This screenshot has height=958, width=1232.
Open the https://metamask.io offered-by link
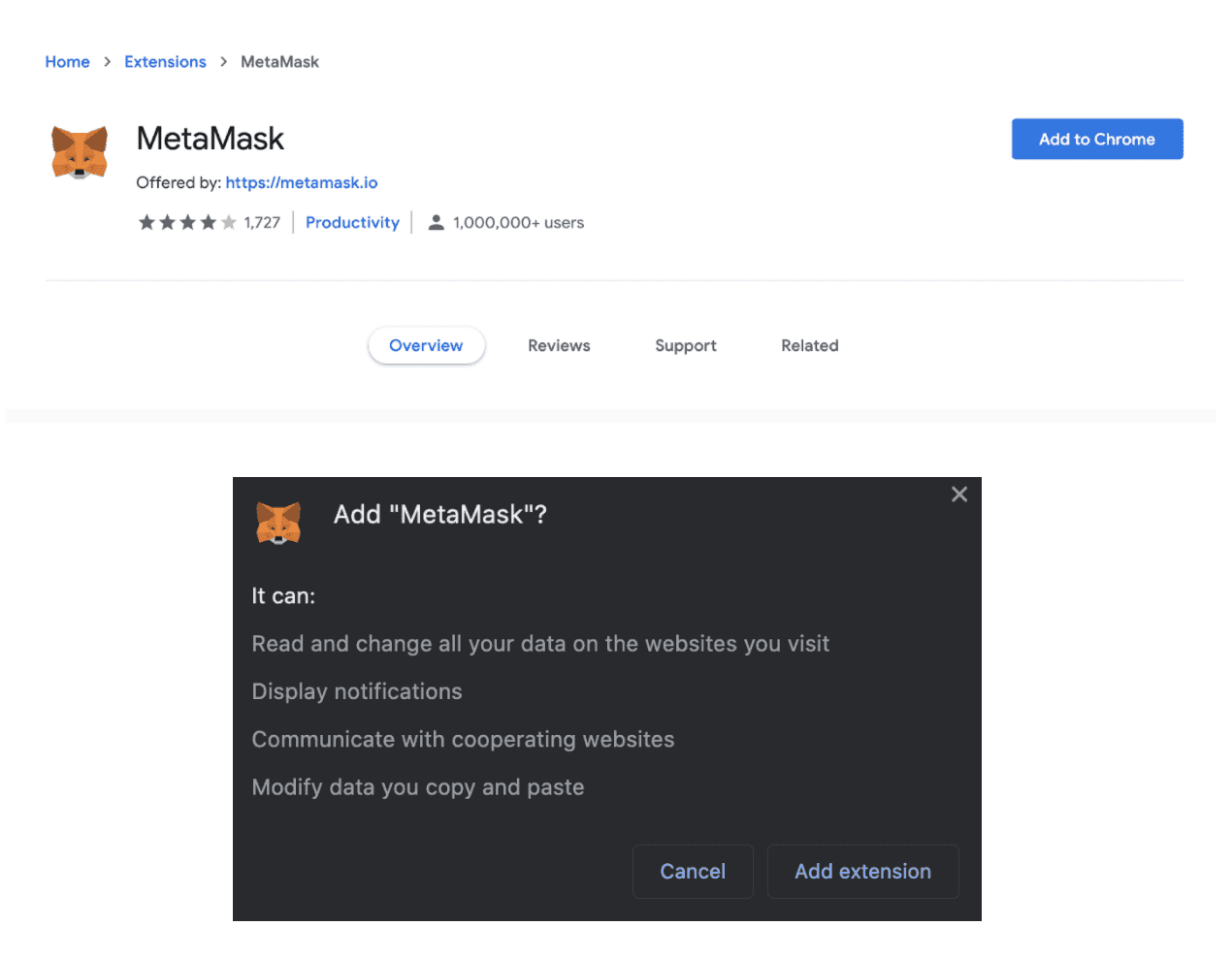(302, 182)
